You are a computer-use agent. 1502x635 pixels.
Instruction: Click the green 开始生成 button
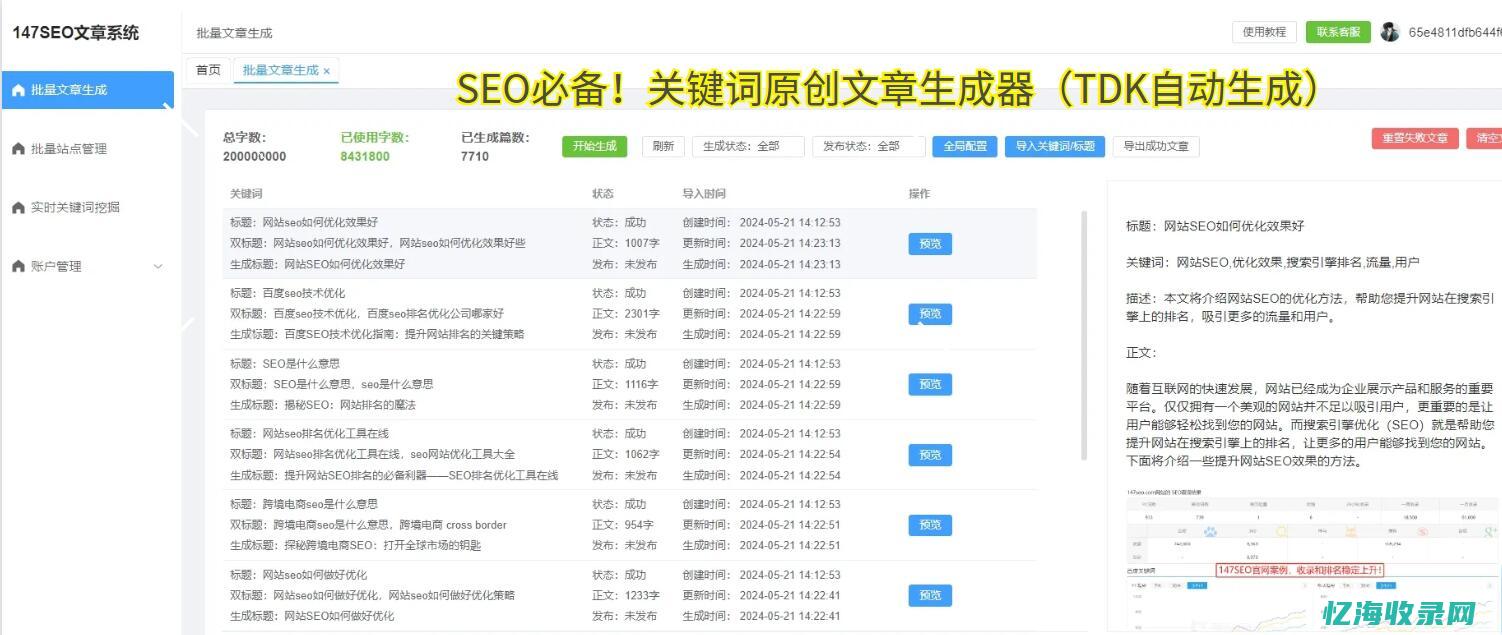click(x=594, y=146)
